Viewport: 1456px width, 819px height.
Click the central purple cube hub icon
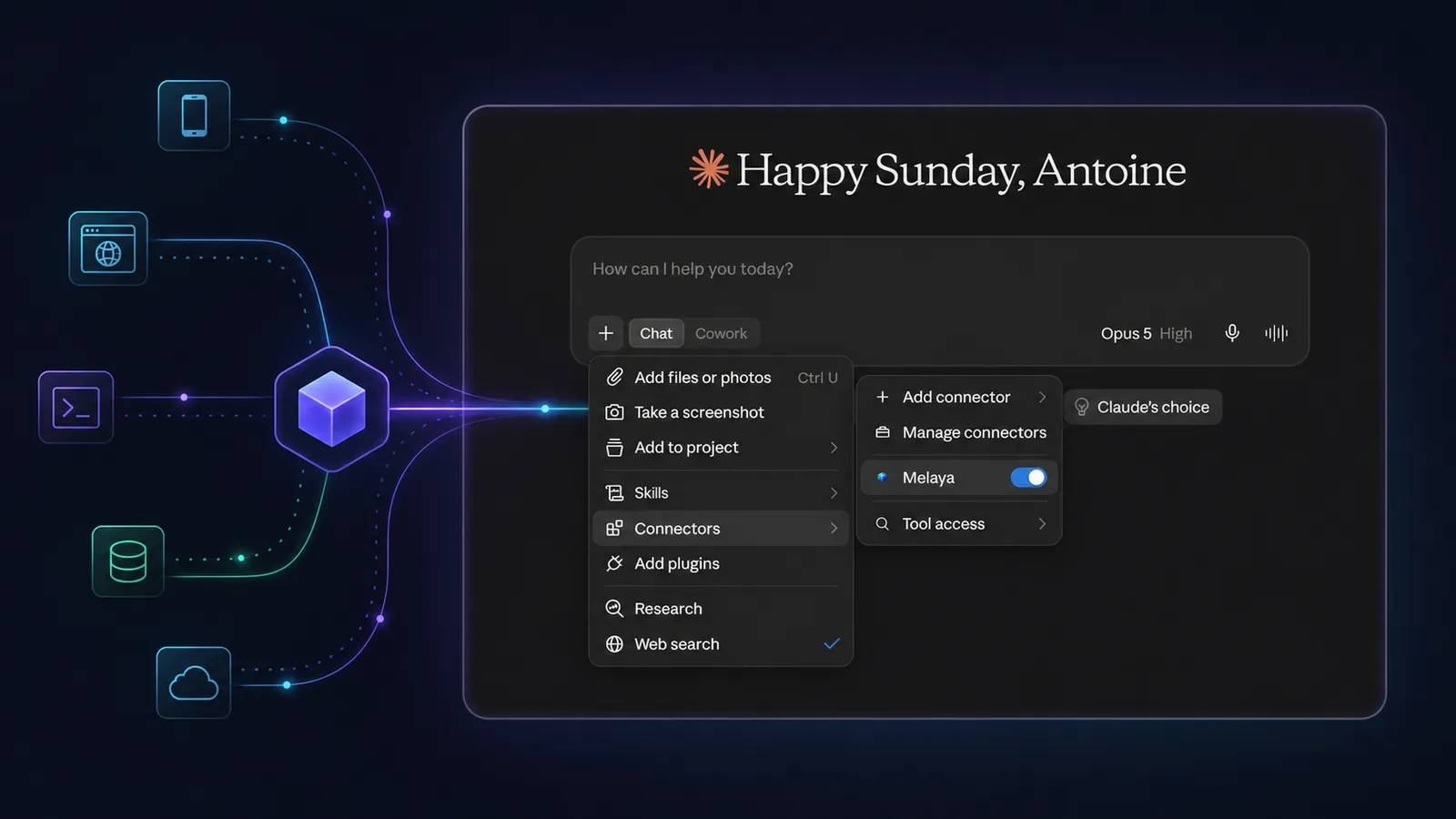332,409
